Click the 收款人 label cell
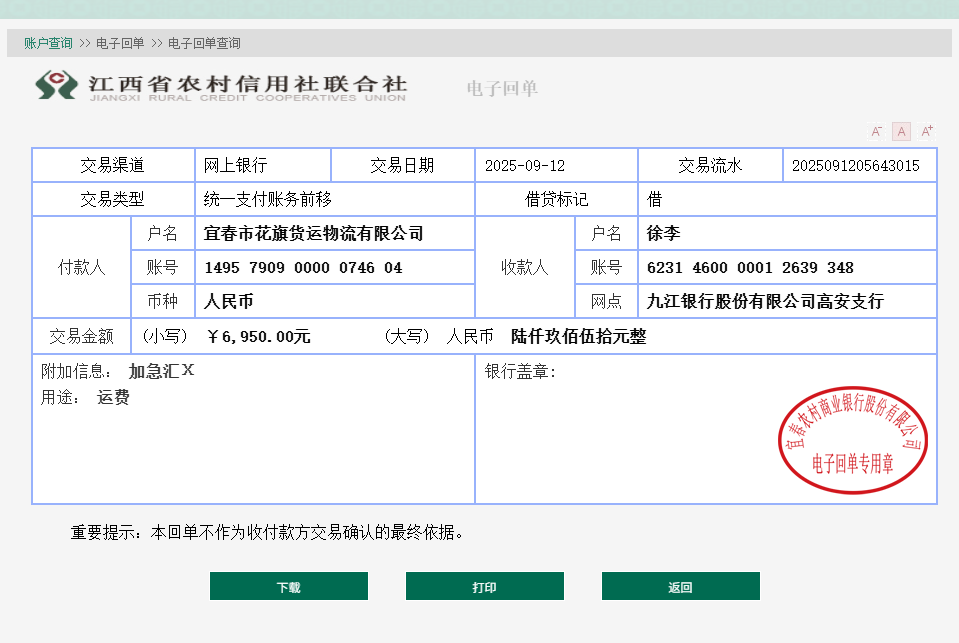 click(525, 267)
